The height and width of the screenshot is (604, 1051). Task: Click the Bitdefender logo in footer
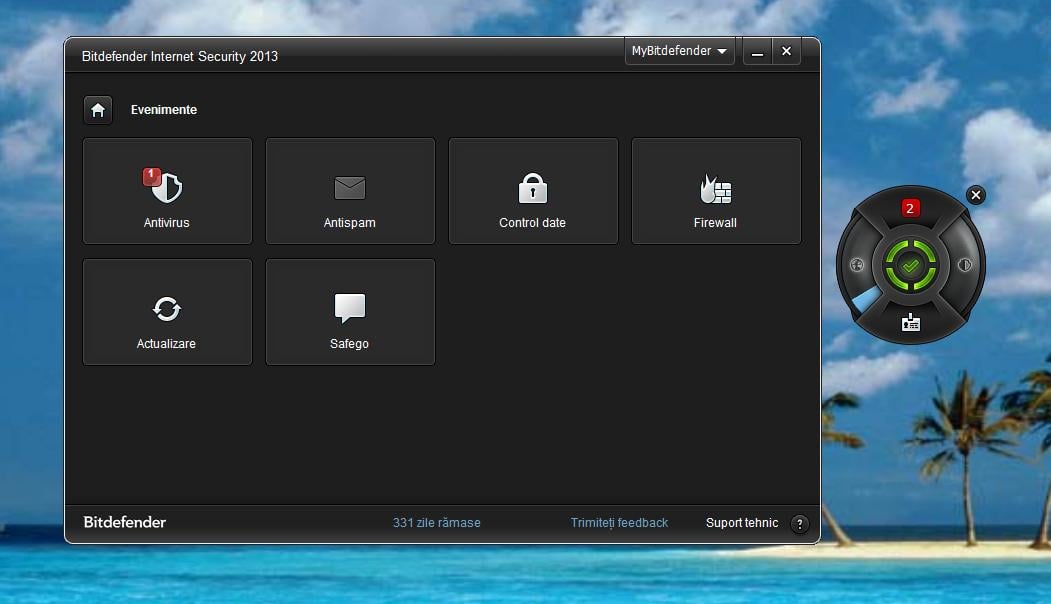pyautogui.click(x=125, y=522)
